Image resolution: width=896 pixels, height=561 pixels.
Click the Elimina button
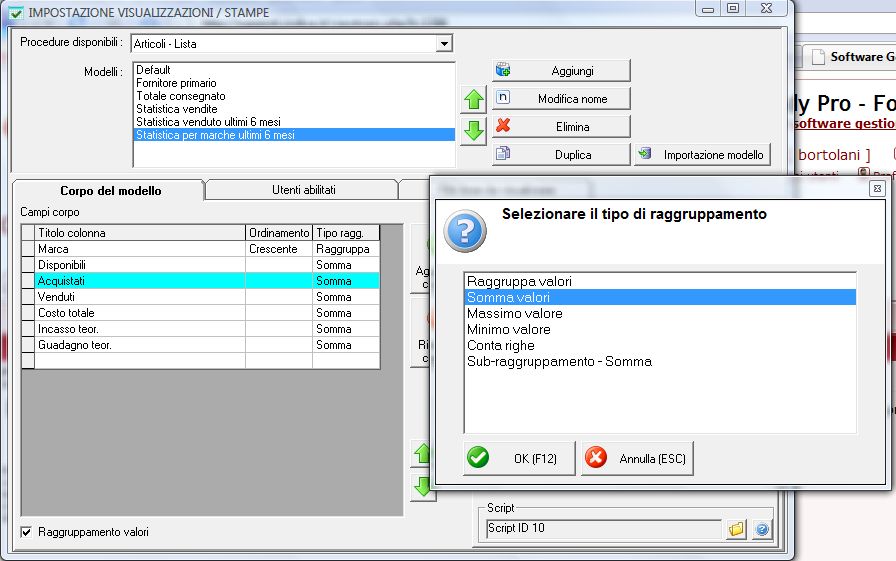point(561,126)
